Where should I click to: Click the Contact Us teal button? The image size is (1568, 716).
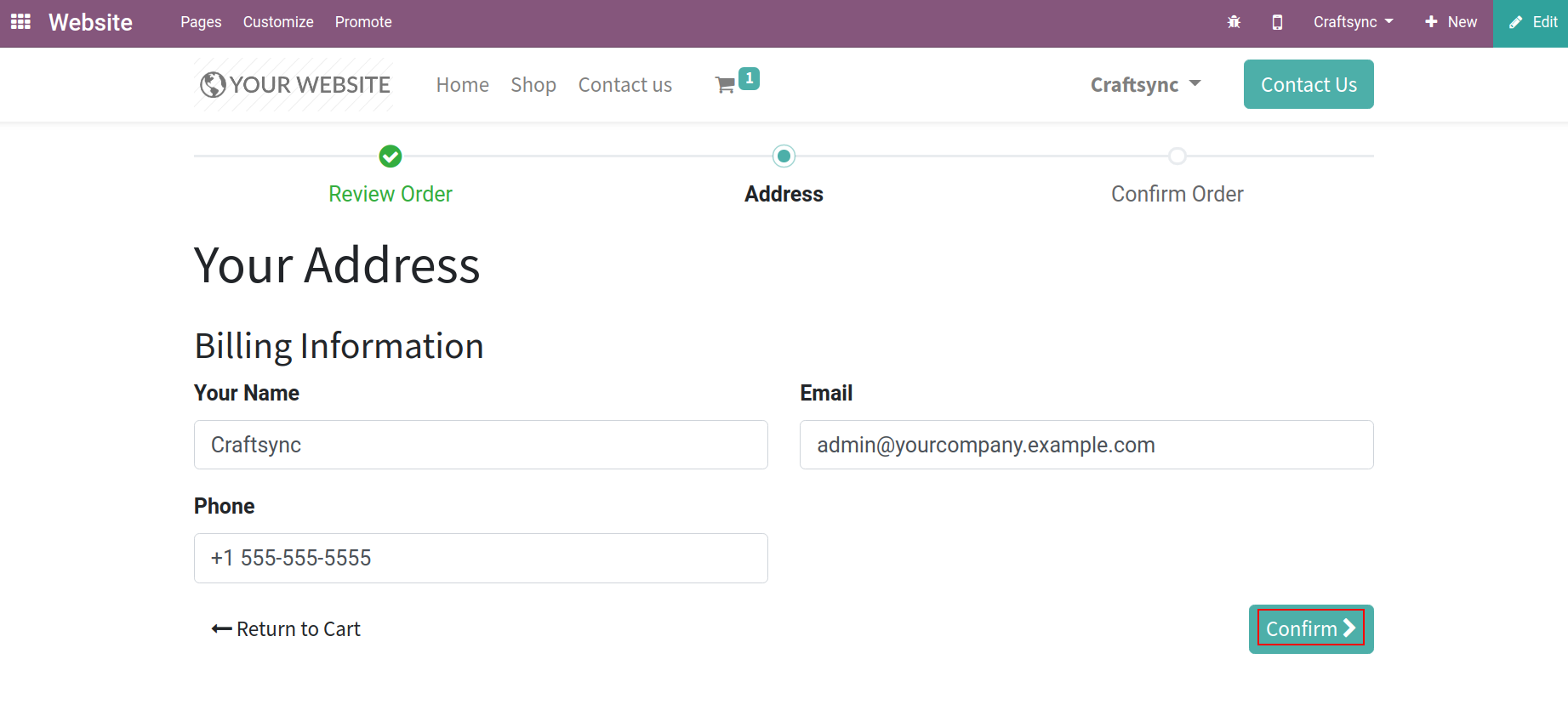click(x=1309, y=84)
